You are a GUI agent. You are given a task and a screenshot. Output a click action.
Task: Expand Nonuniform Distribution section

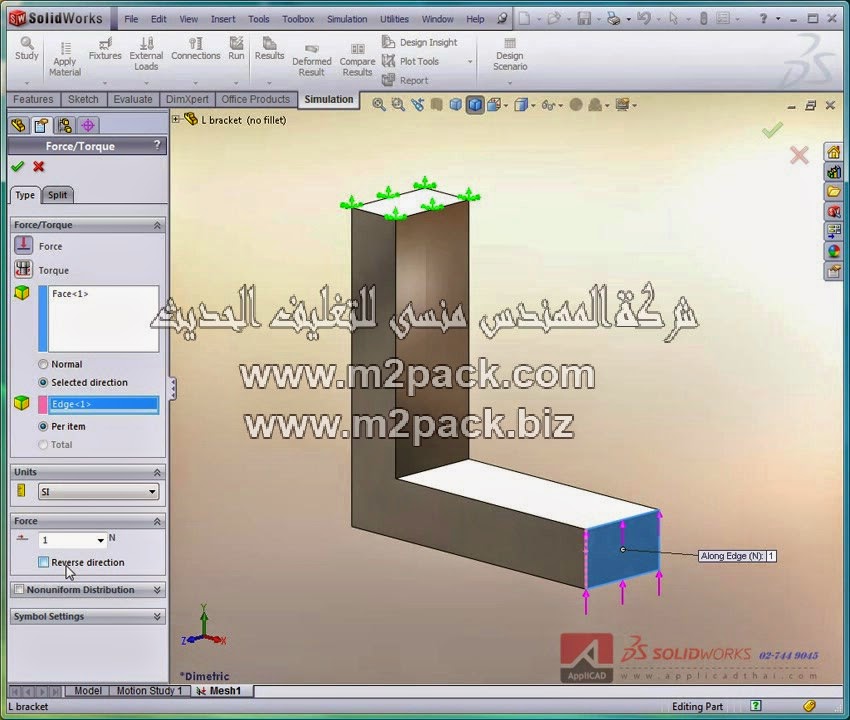tap(157, 589)
